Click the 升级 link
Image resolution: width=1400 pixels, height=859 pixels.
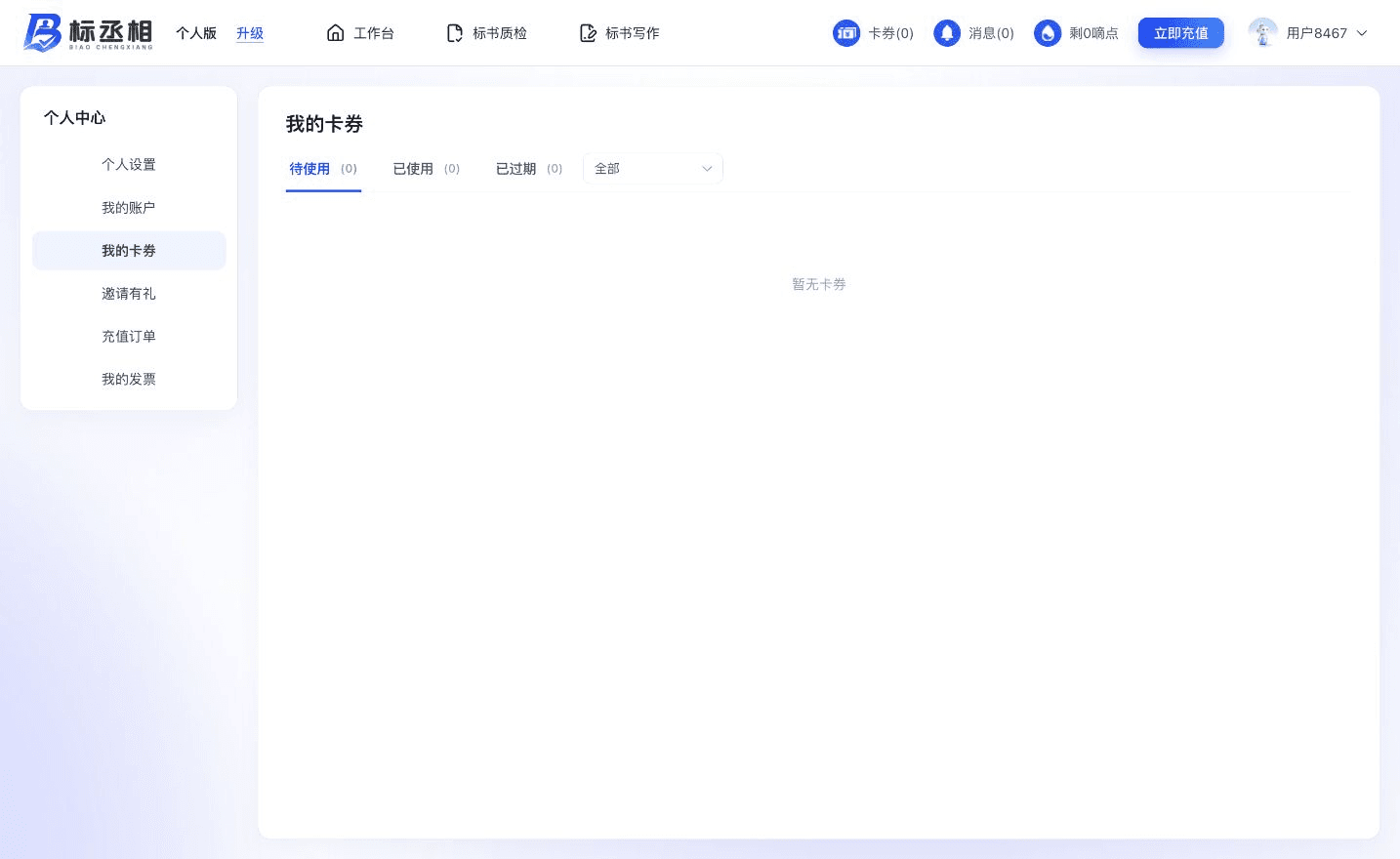click(x=250, y=33)
